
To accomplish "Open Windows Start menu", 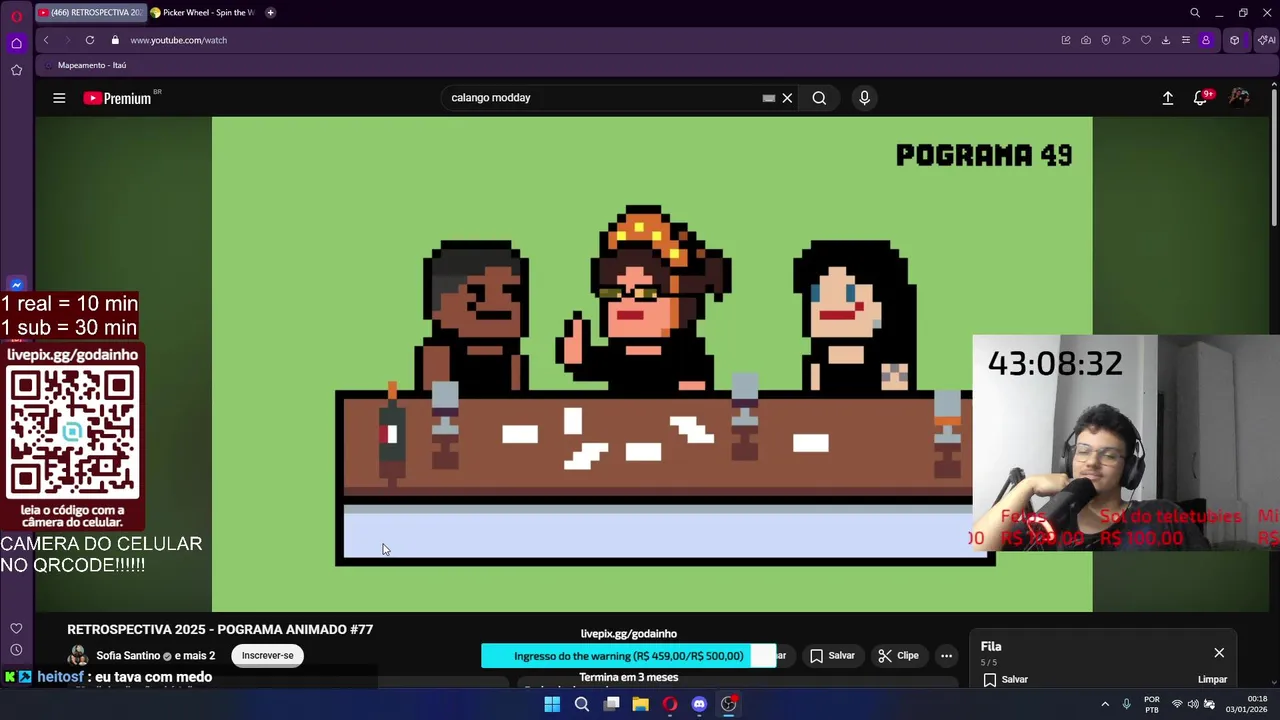I will tap(552, 704).
